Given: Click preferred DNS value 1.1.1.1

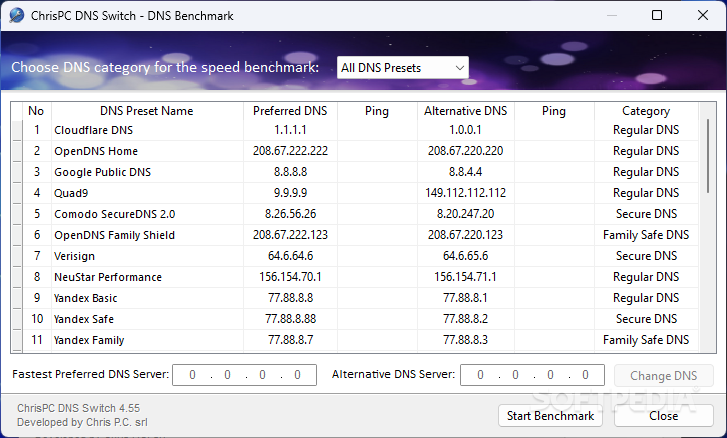Looking at the screenshot, I should coord(290,130).
